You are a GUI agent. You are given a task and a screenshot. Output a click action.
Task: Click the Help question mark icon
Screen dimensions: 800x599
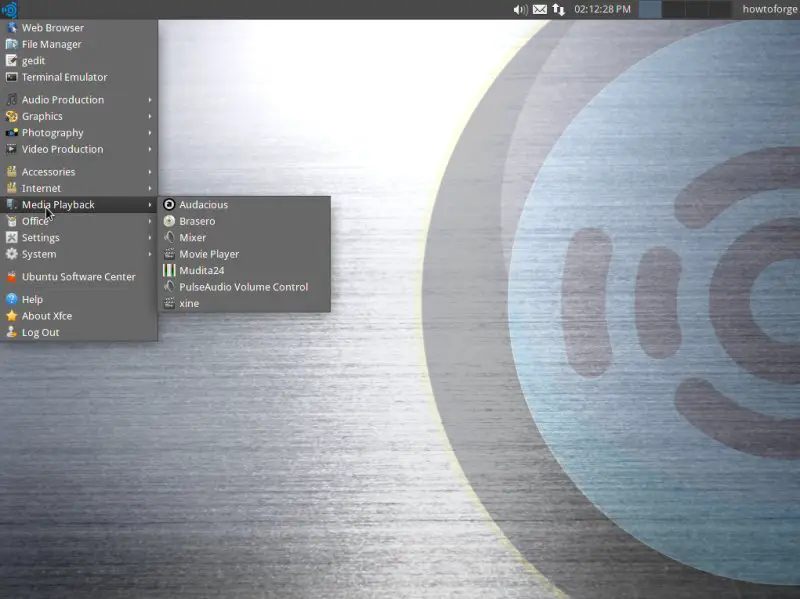click(11, 299)
